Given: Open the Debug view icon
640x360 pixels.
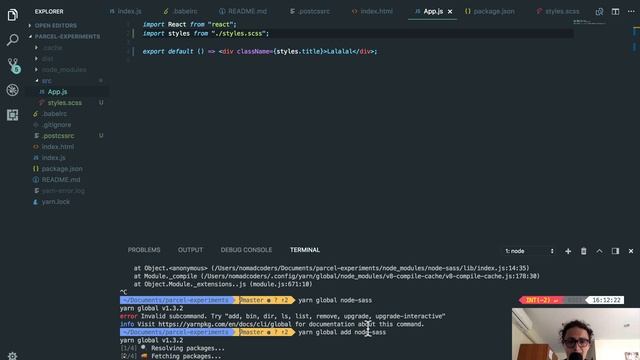Looking at the screenshot, I should click(x=12, y=90).
